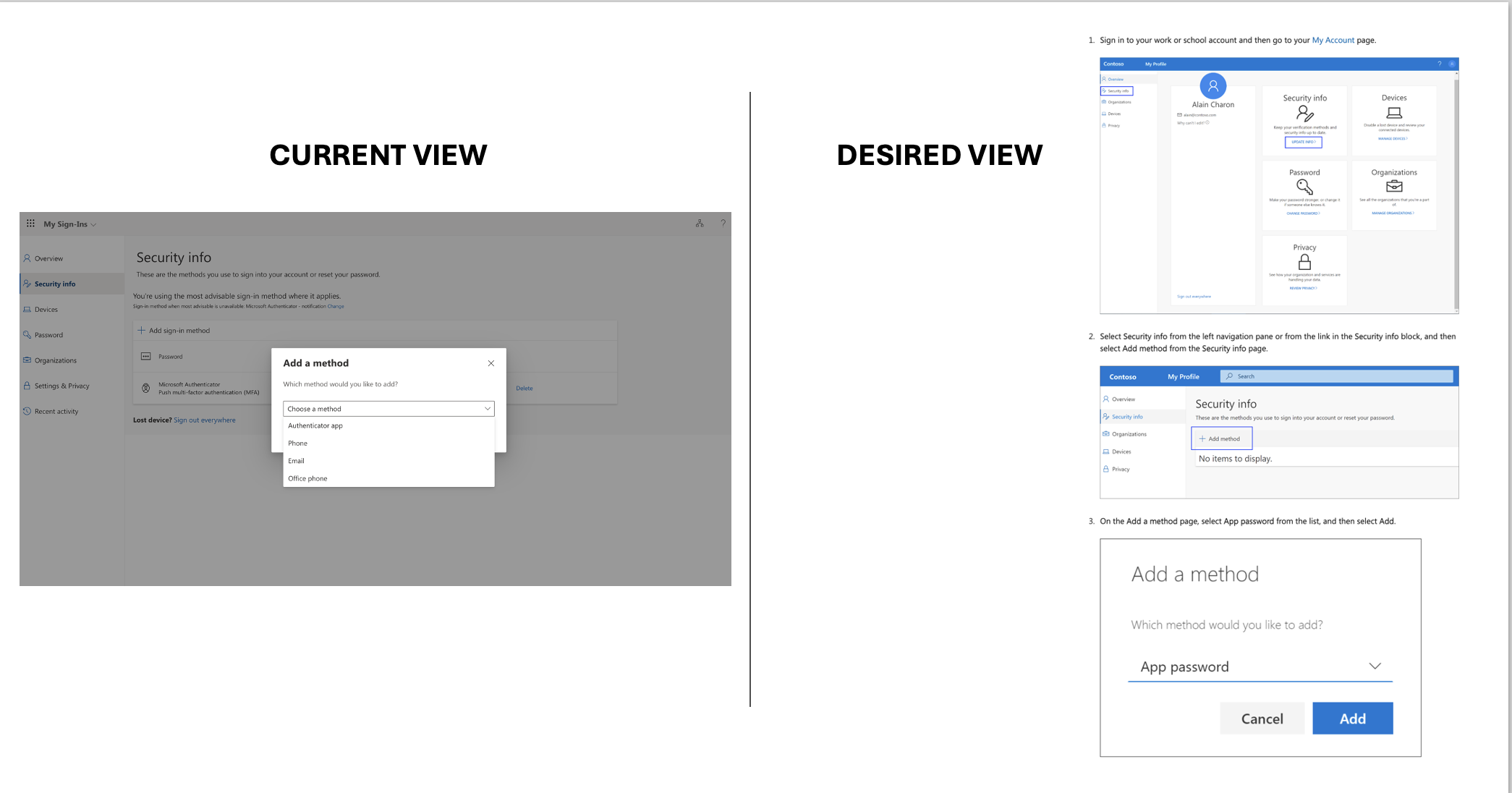Click the blue Add button
This screenshot has width=1512, height=793.
pos(1352,718)
